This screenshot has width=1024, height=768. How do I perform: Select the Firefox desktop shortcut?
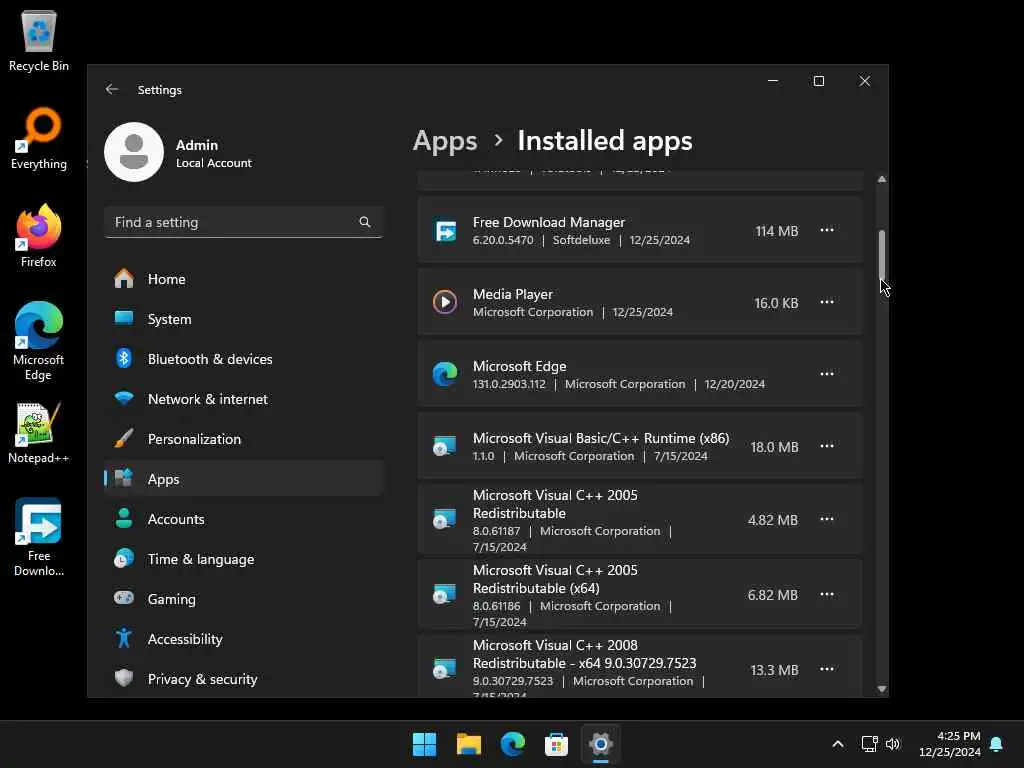pyautogui.click(x=39, y=236)
